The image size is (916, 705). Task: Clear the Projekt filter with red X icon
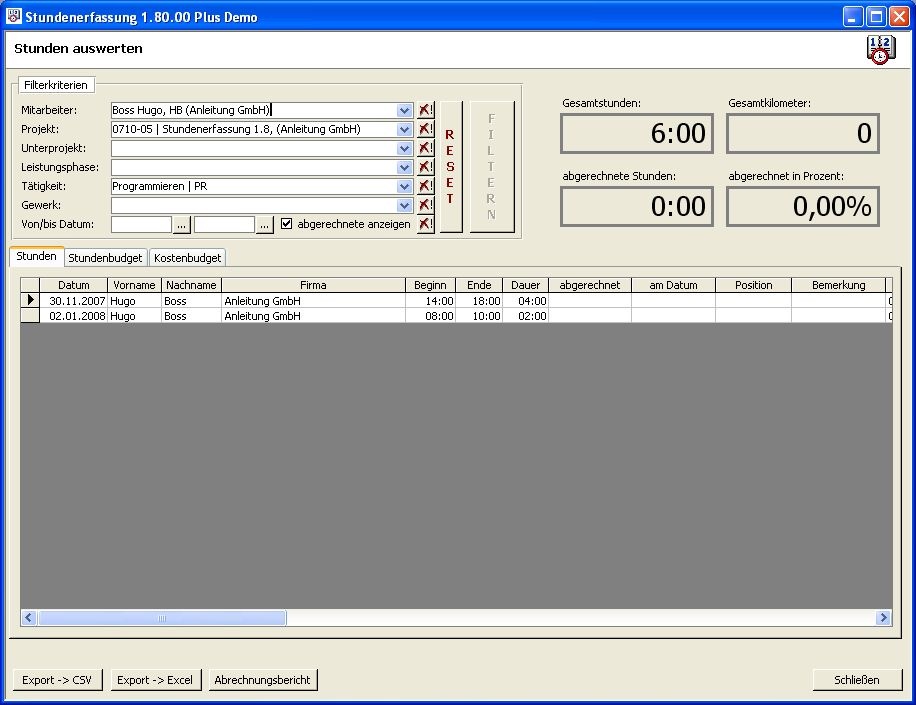[426, 130]
